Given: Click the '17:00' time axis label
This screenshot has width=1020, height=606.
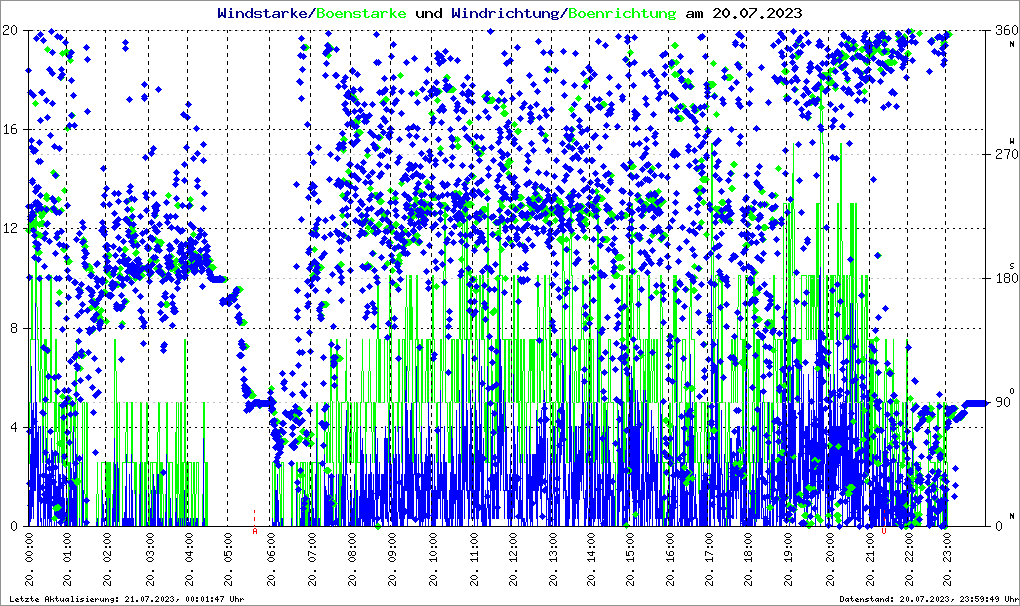Looking at the screenshot, I should pyautogui.click(x=708, y=547).
